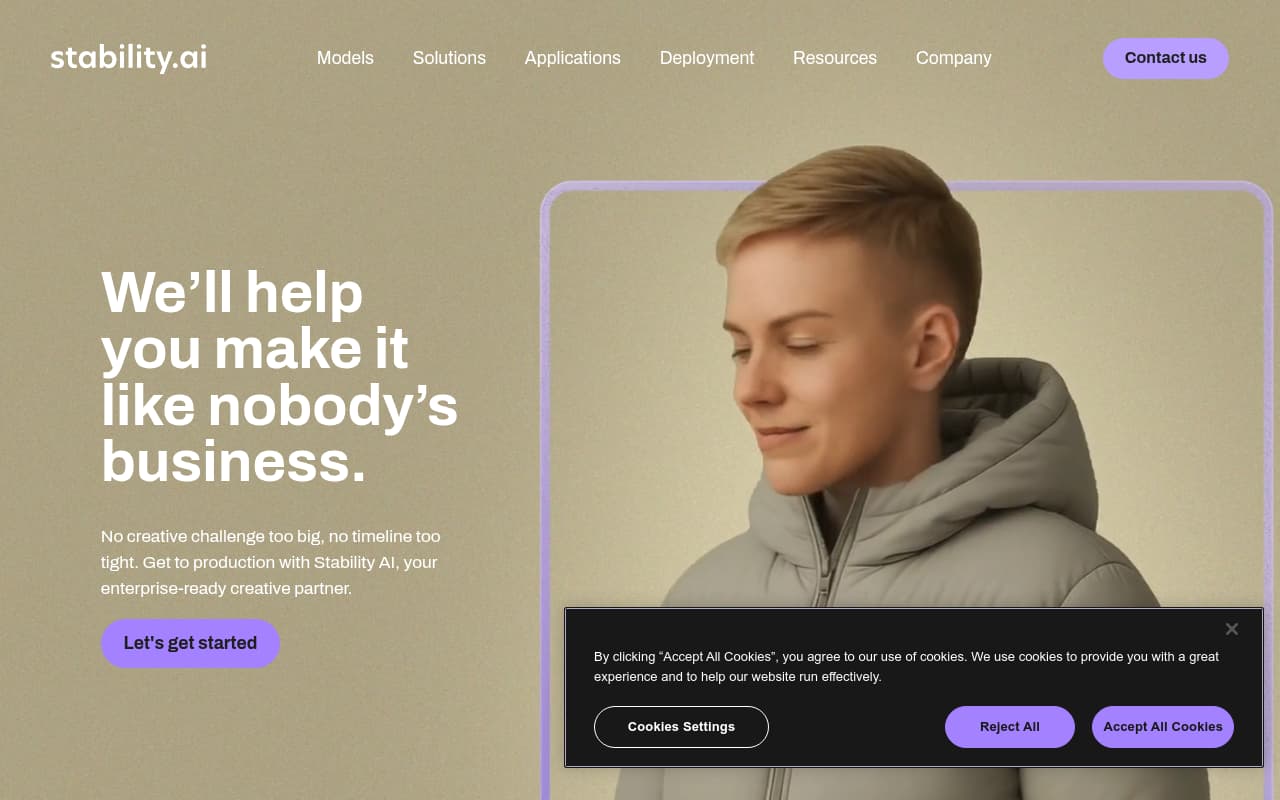1280x800 pixels.
Task: Open the Models menu
Action: pos(345,58)
